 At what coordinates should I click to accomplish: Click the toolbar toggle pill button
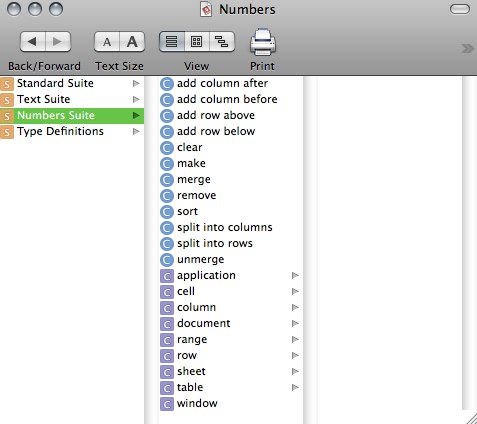460,9
